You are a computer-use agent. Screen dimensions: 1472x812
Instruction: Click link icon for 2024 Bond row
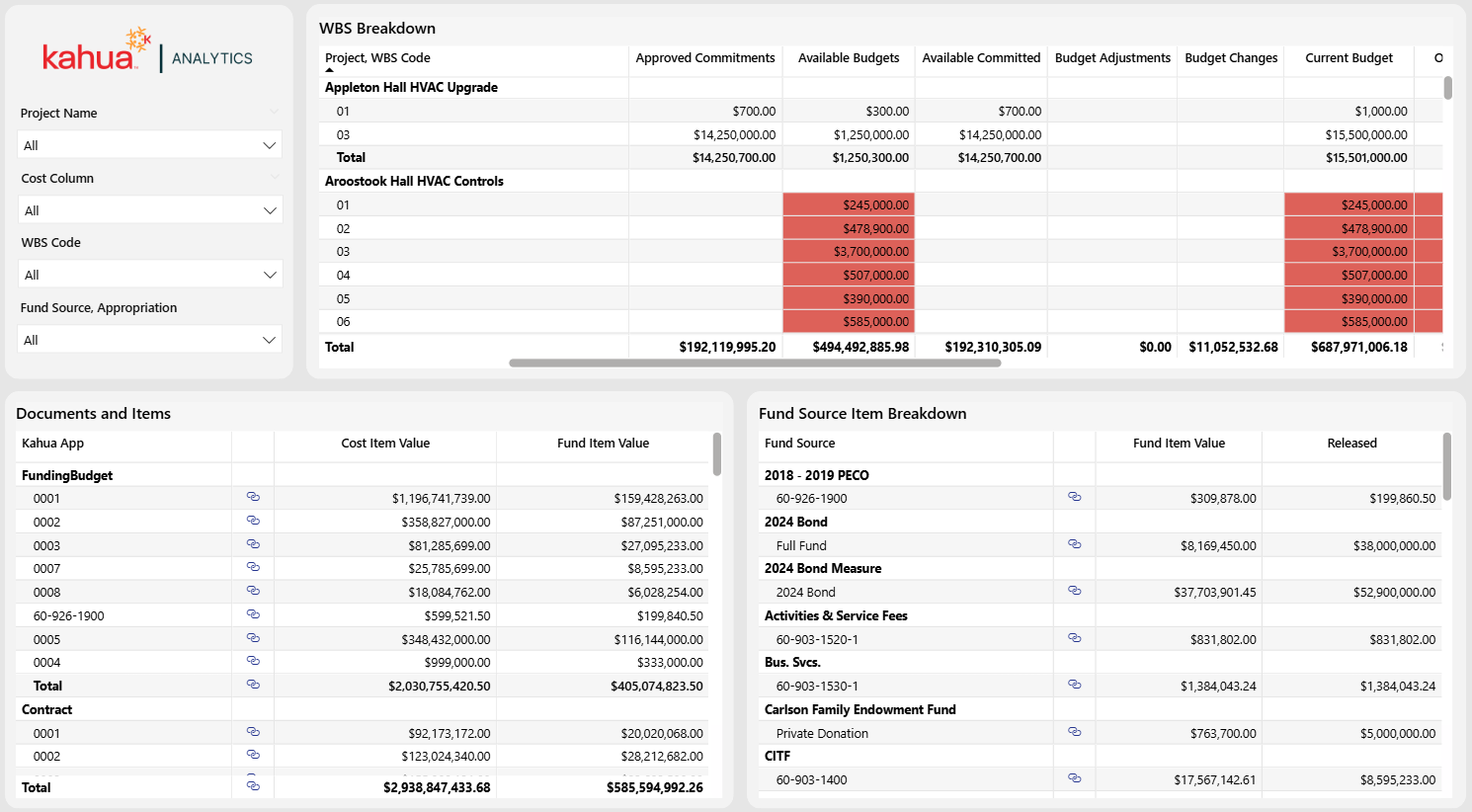point(1074,591)
